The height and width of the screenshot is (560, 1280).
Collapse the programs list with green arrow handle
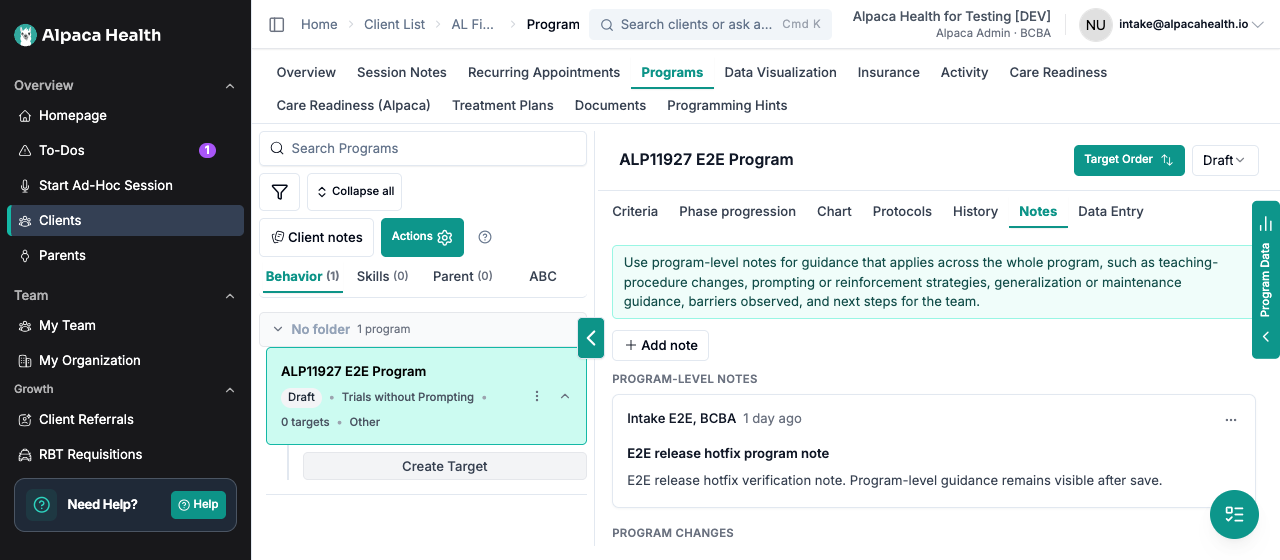591,338
